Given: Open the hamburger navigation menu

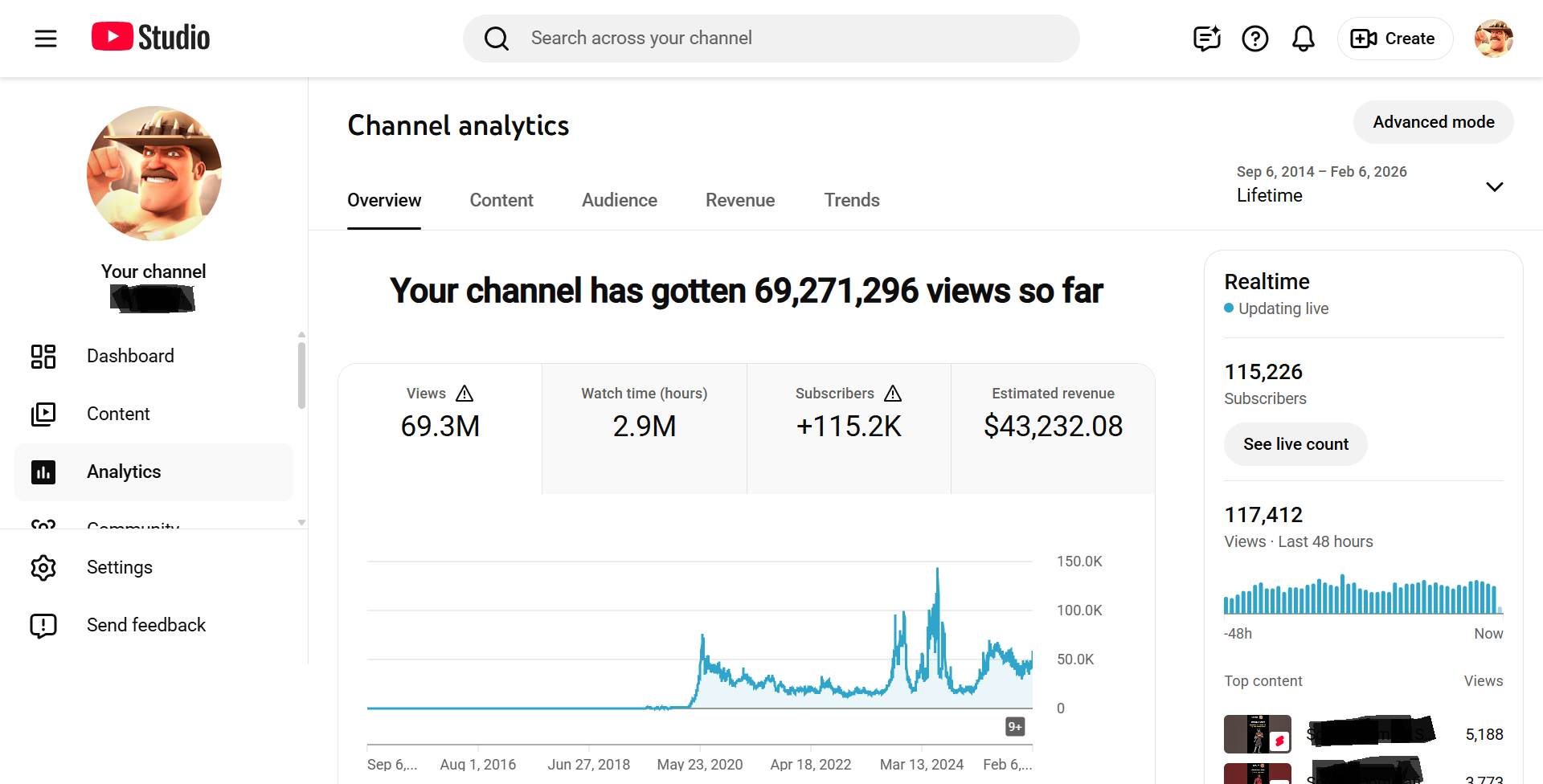Looking at the screenshot, I should point(46,38).
